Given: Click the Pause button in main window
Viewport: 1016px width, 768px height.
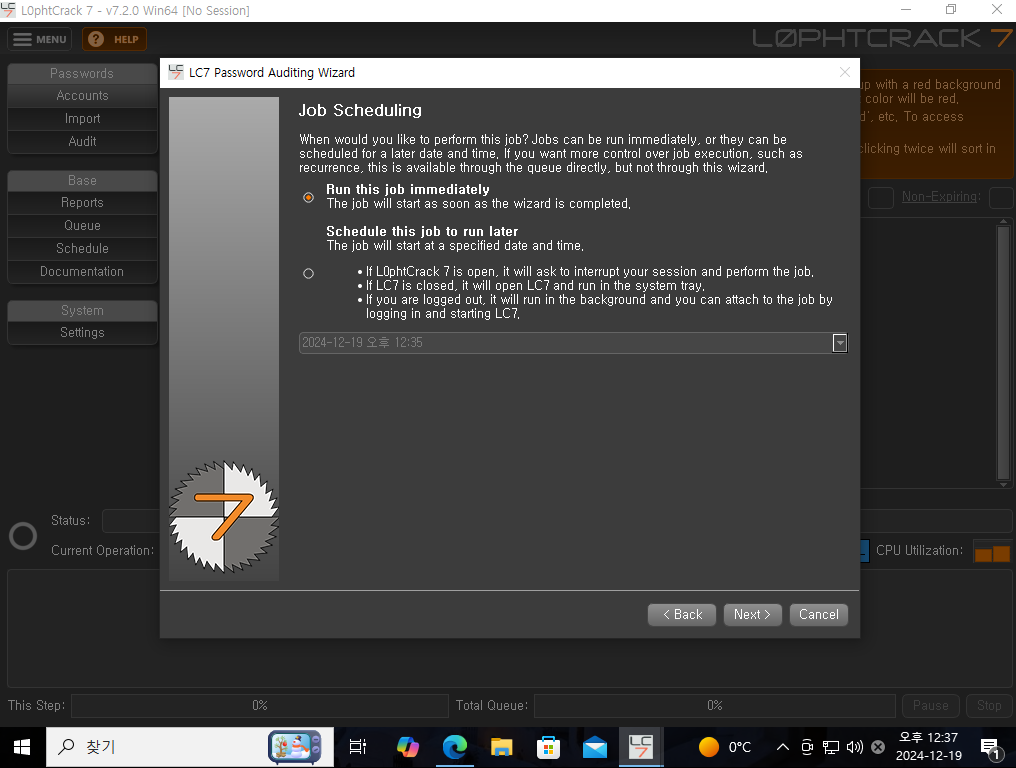Looking at the screenshot, I should (x=930, y=706).
